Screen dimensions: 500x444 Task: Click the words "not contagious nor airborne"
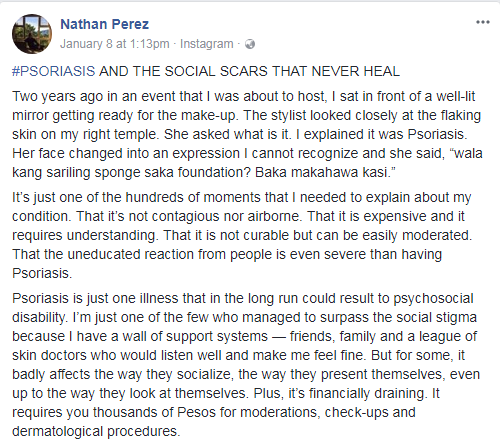pyautogui.click(x=215, y=216)
